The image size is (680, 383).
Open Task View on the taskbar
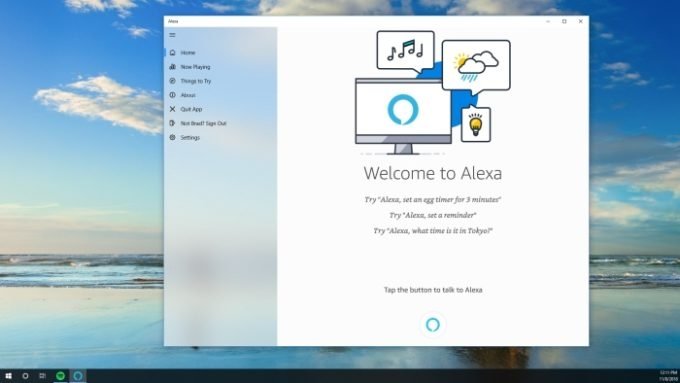pyautogui.click(x=42, y=376)
